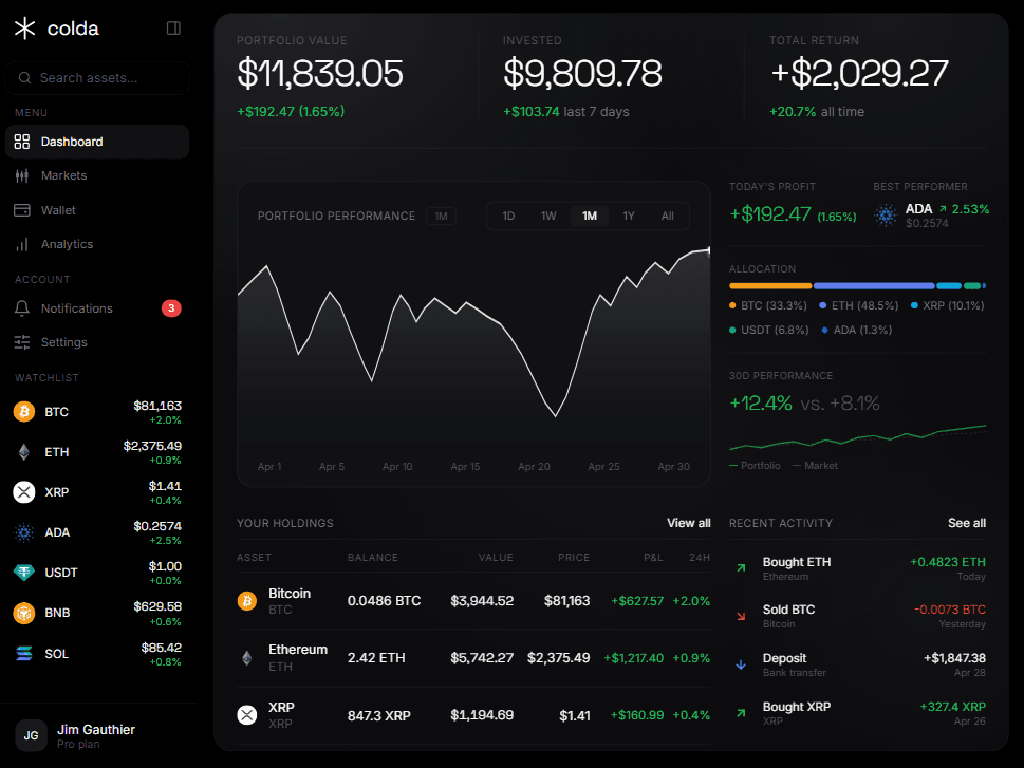Click the XRP P&L +$160.99
Image resolution: width=1024 pixels, height=768 pixels.
click(637, 715)
